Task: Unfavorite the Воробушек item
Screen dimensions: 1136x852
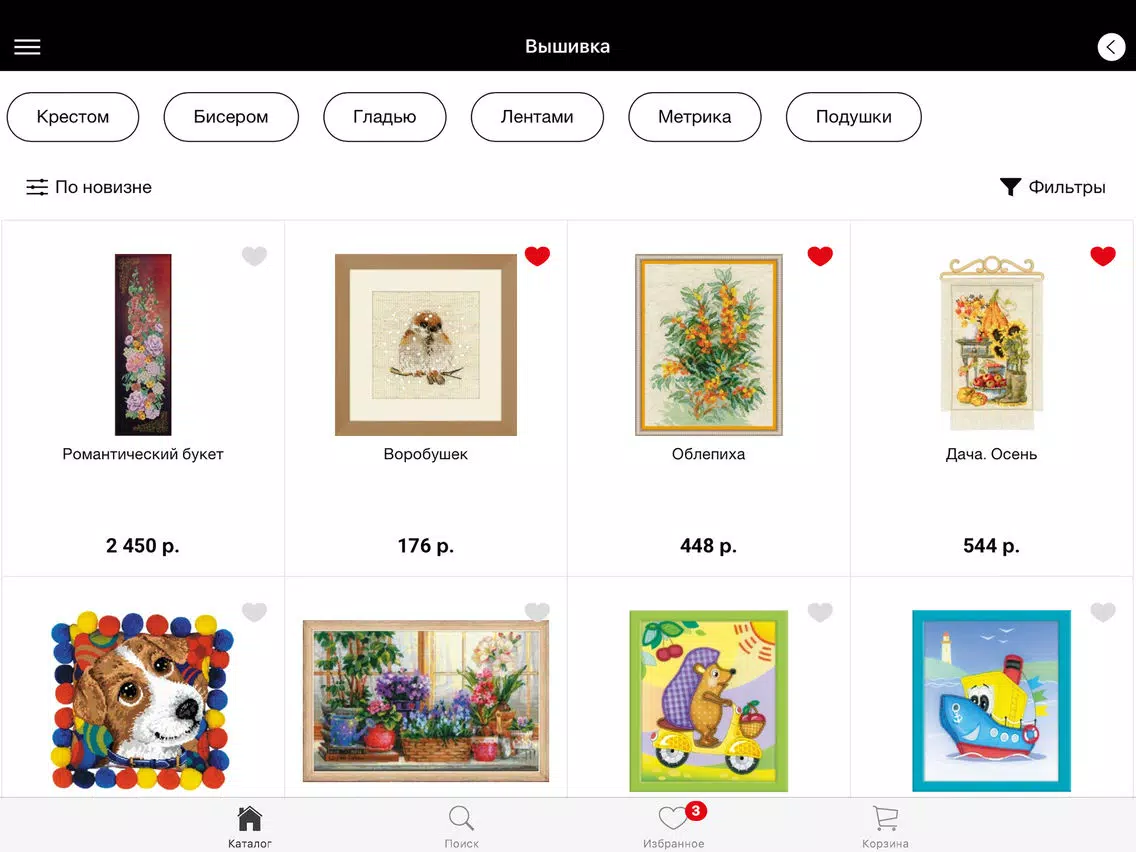Action: (x=537, y=256)
